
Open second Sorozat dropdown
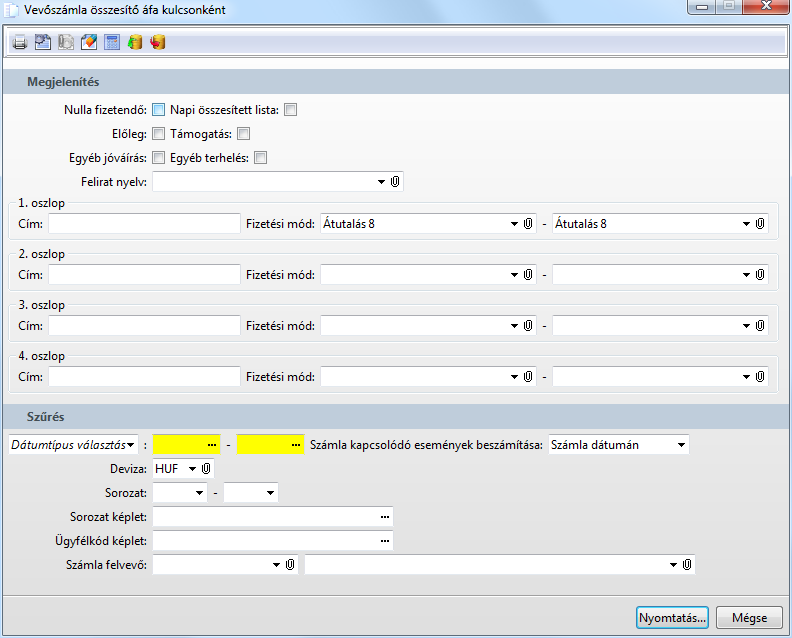pyautogui.click(x=271, y=493)
